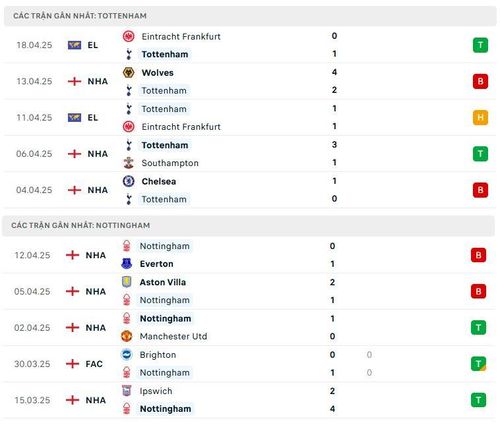Click the red B badge for Wolves match
This screenshot has height=425, width=500.
(x=480, y=81)
